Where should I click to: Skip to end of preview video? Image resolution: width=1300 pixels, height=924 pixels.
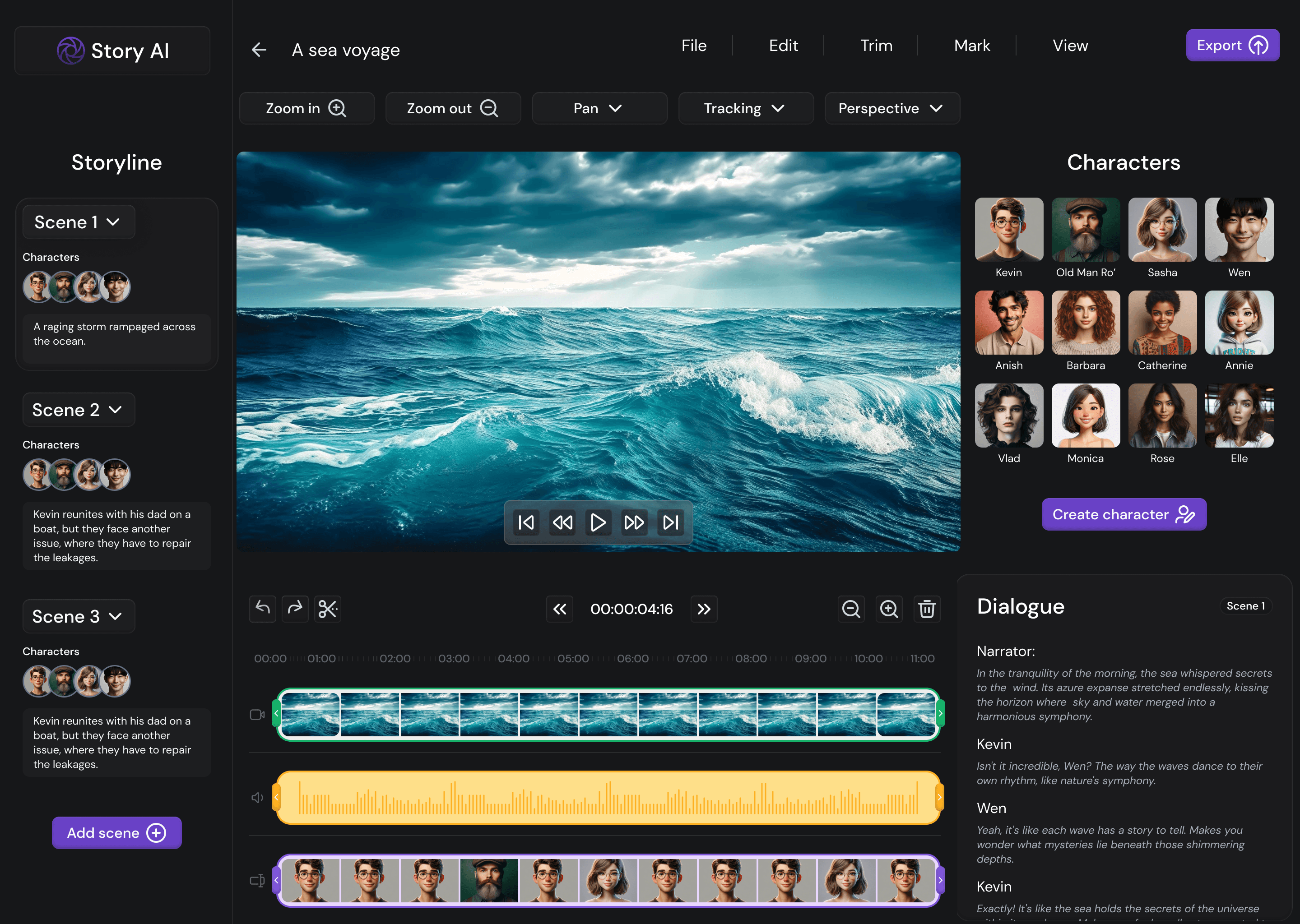point(670,522)
